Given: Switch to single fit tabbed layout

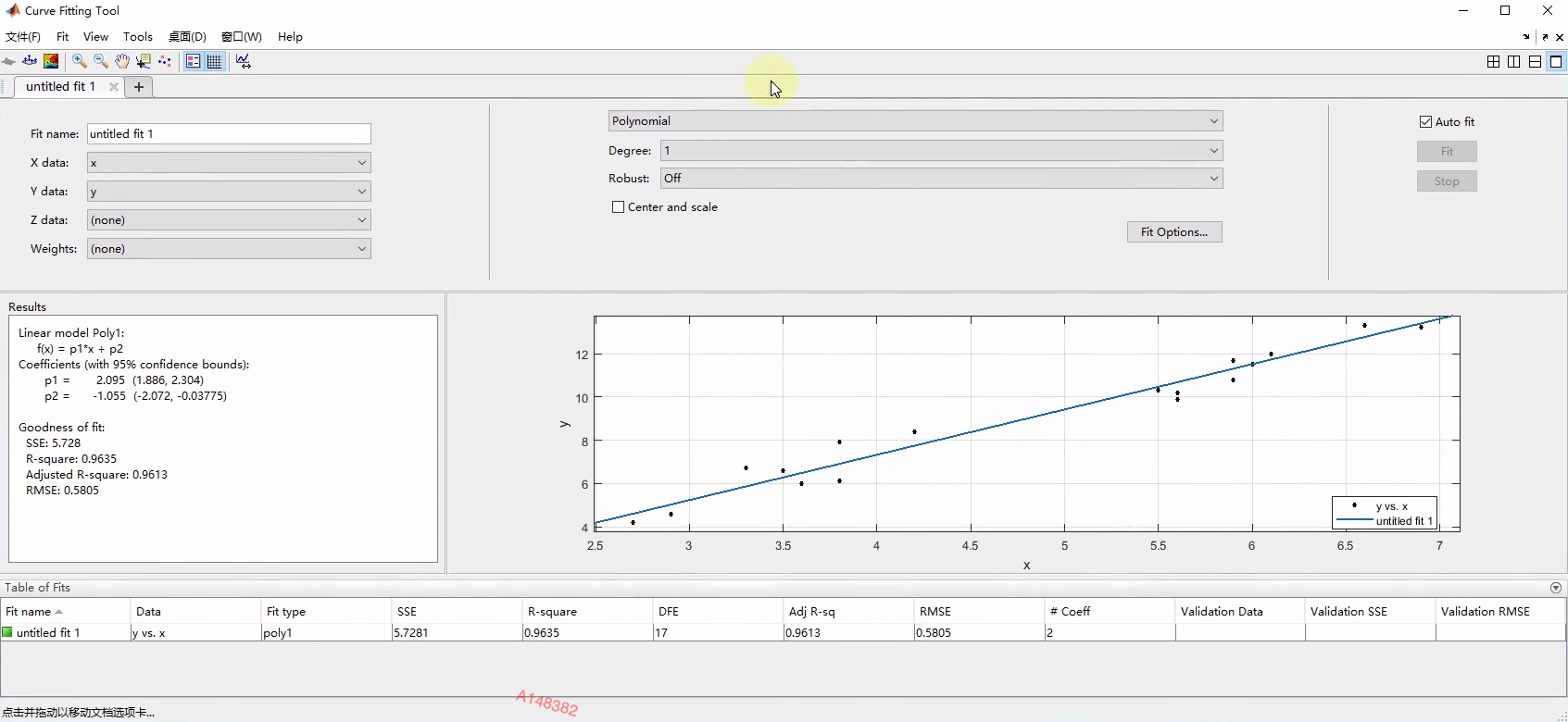Looking at the screenshot, I should (1556, 62).
